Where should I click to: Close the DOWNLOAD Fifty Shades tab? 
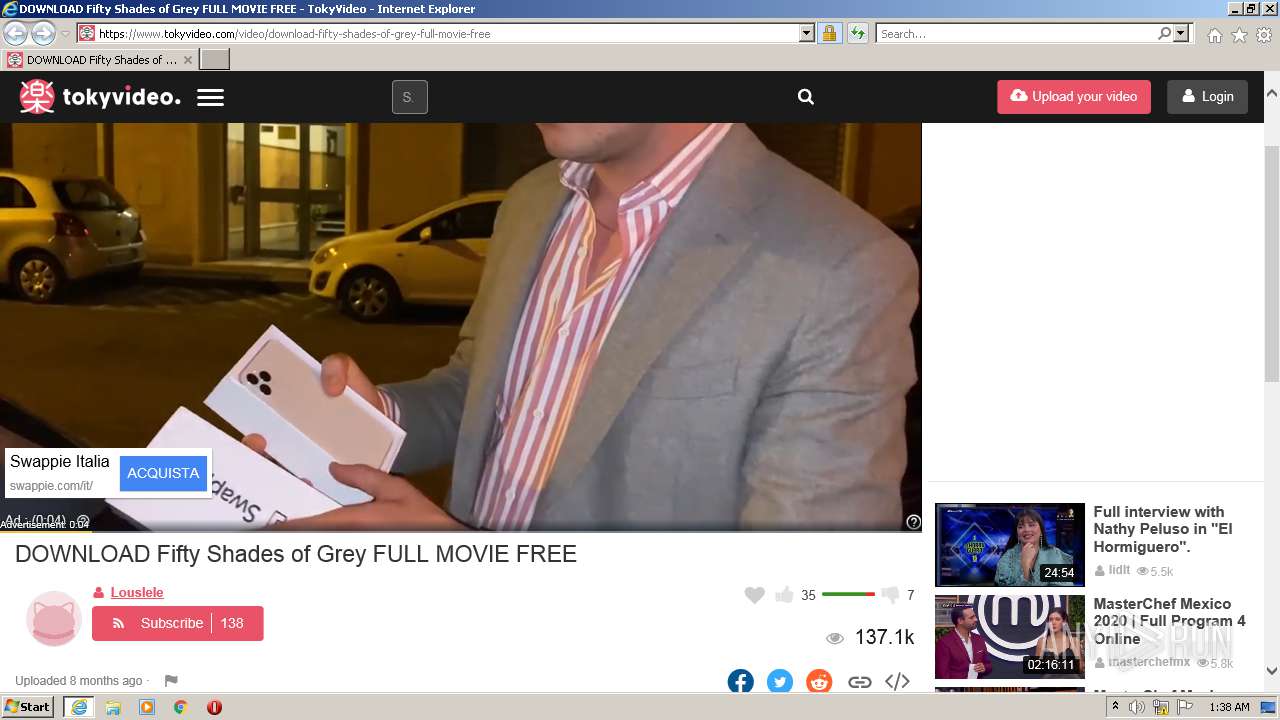coord(187,60)
